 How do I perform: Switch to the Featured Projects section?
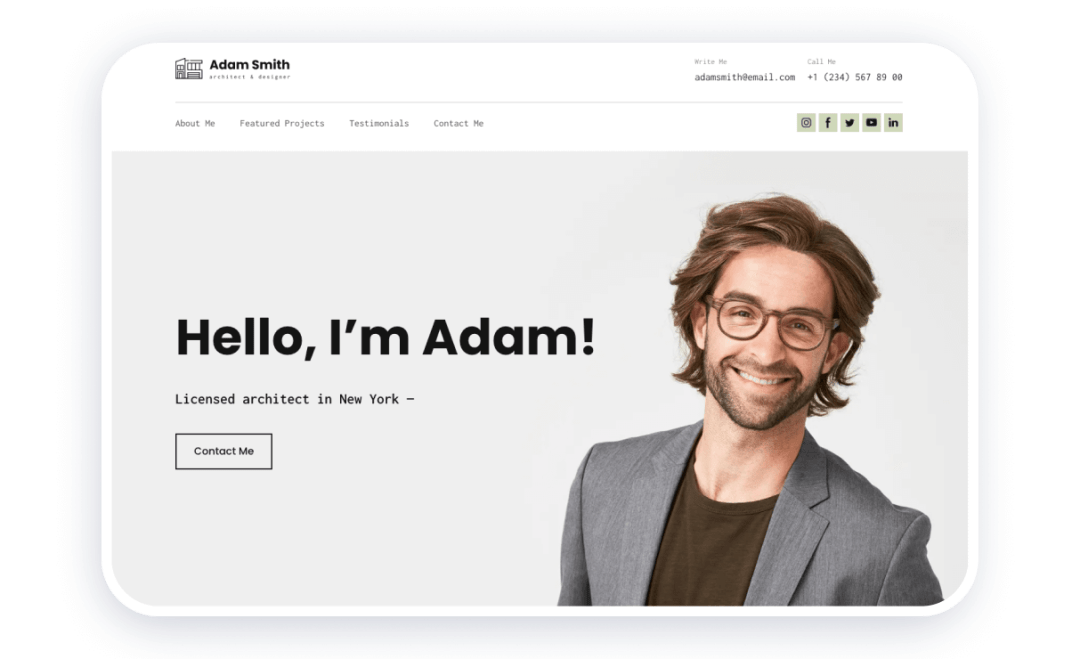[x=282, y=123]
